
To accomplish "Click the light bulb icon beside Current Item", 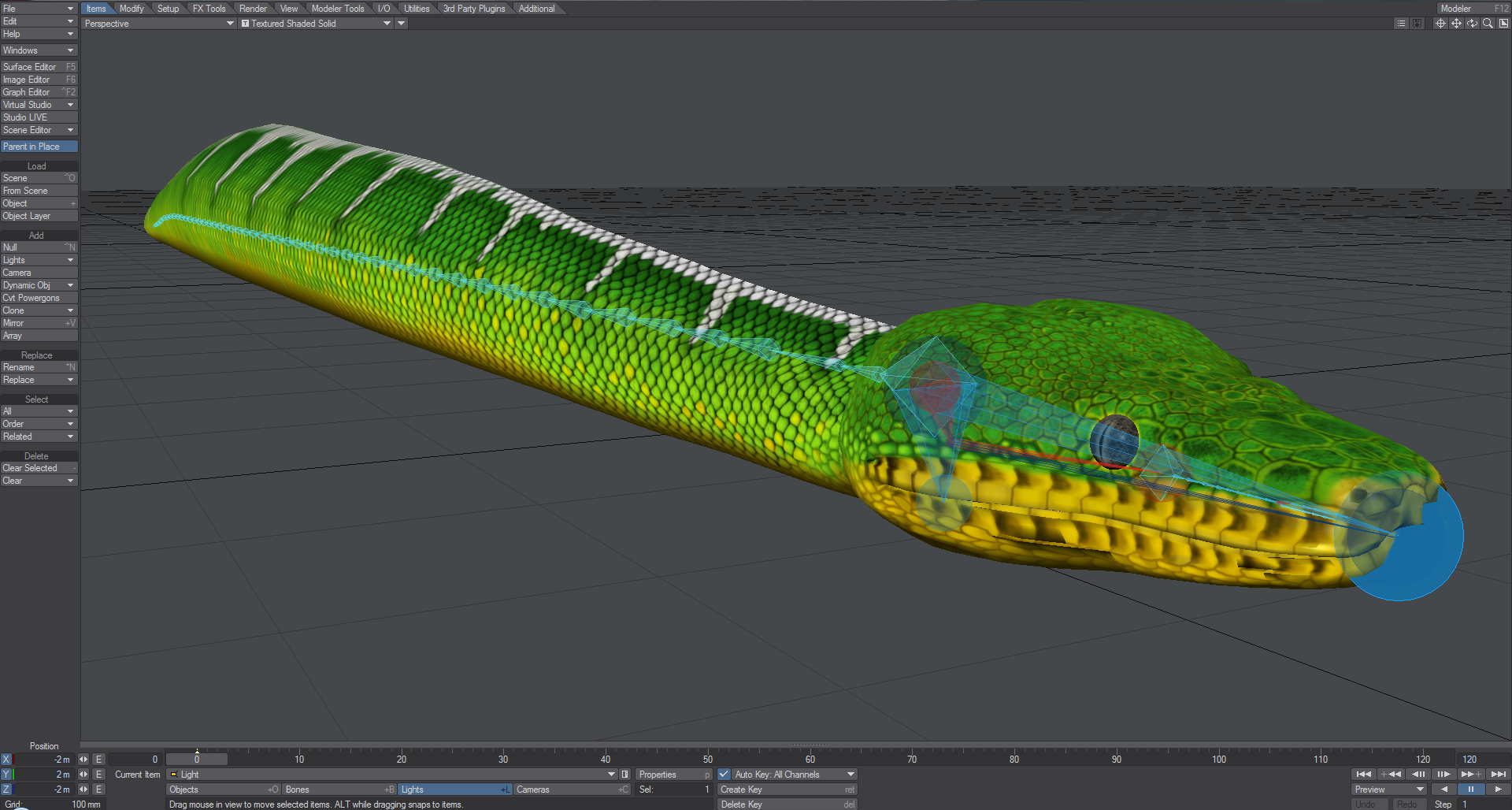I will 172,775.
